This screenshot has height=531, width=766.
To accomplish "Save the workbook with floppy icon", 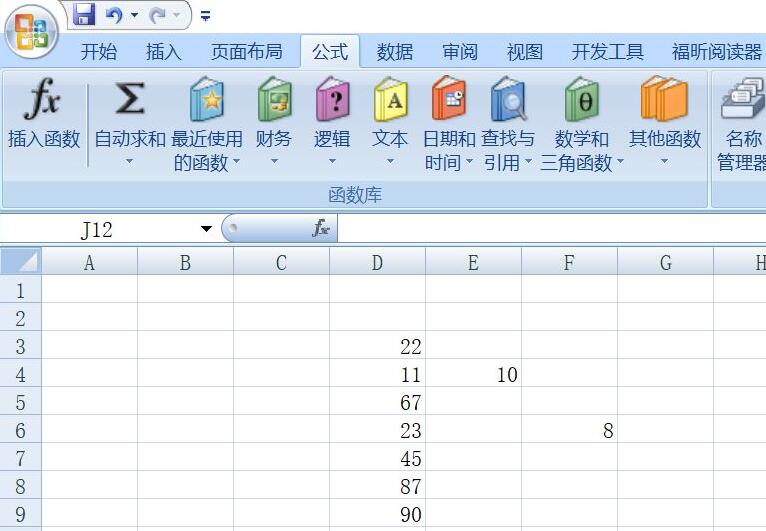I will point(84,14).
